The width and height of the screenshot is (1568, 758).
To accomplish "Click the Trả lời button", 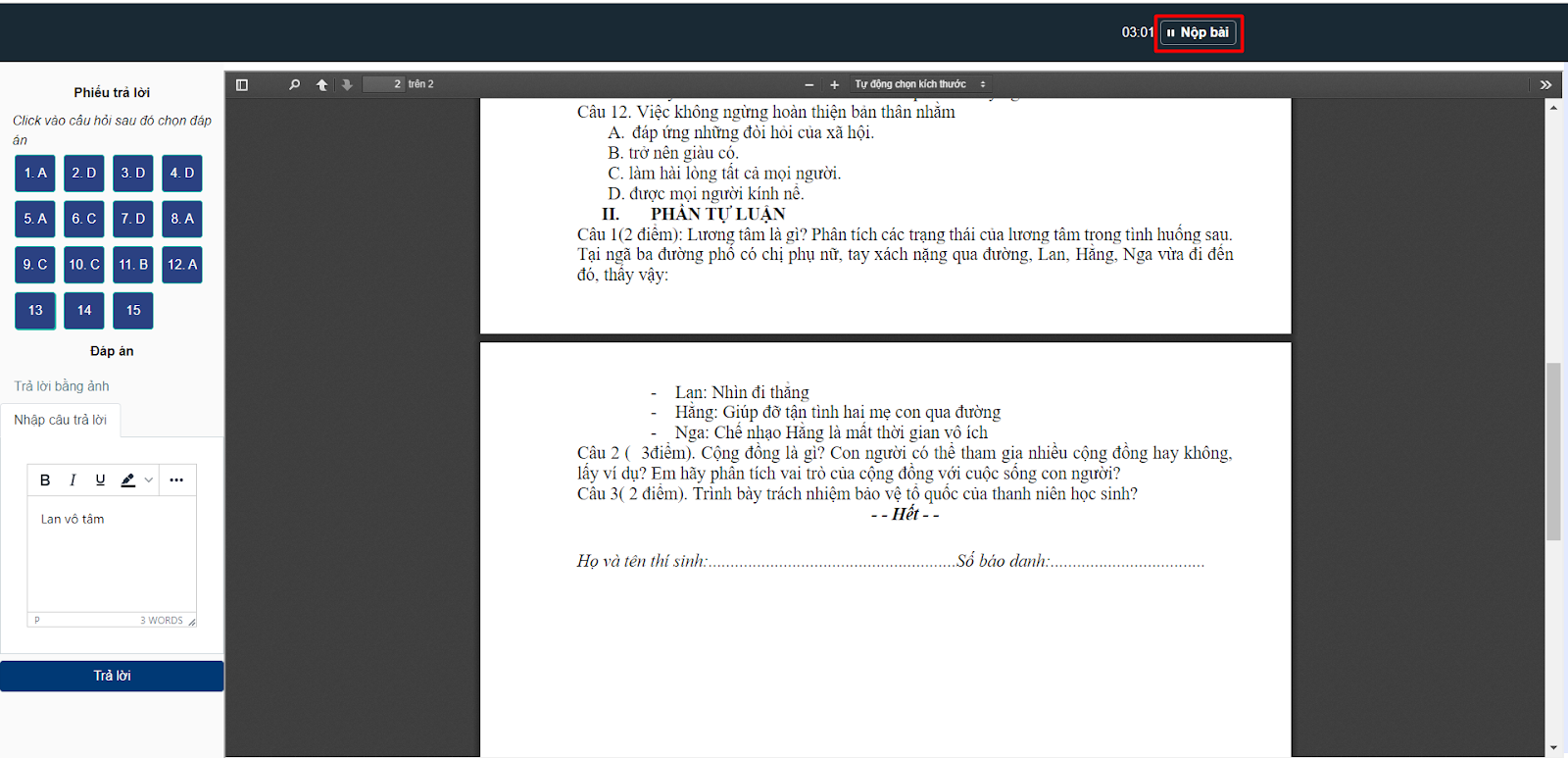I will pos(112,676).
